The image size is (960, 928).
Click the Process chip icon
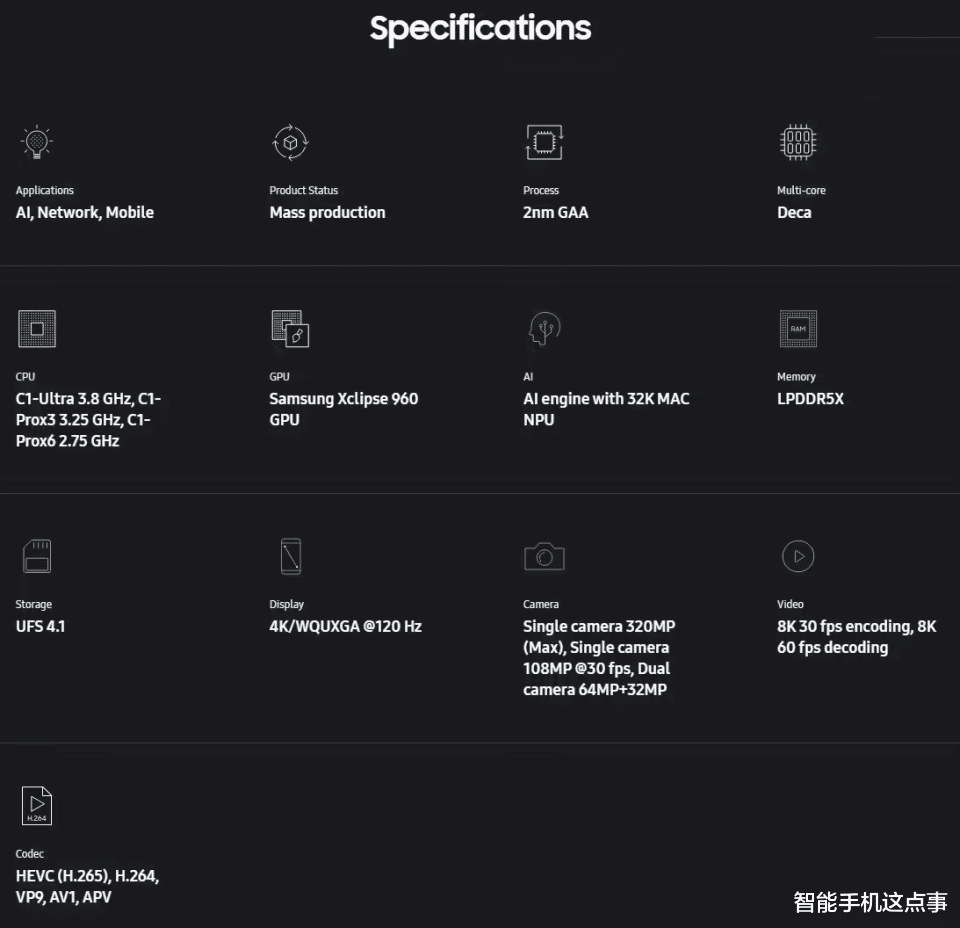click(545, 142)
